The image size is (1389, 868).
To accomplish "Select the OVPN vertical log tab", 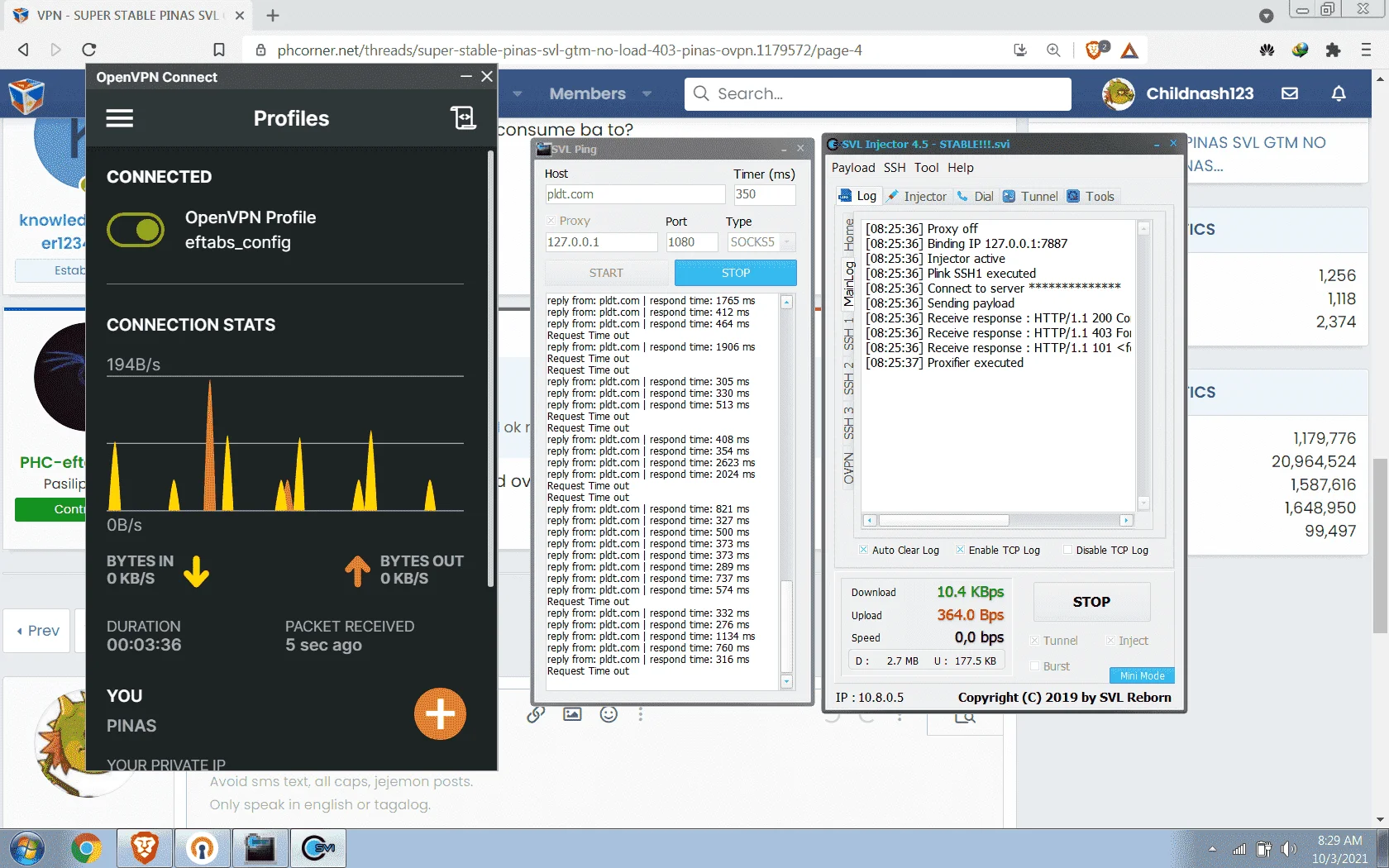I will click(848, 468).
